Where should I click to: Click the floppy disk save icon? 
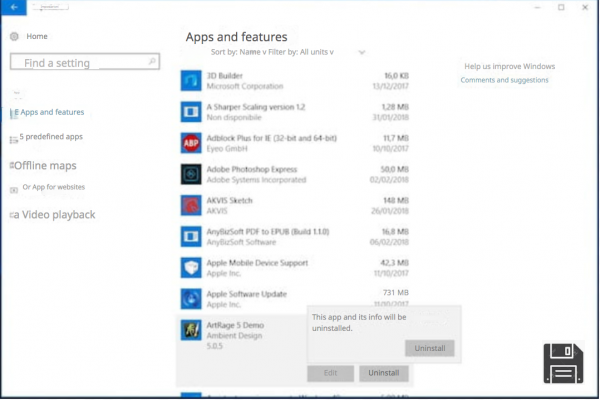pyautogui.click(x=563, y=363)
